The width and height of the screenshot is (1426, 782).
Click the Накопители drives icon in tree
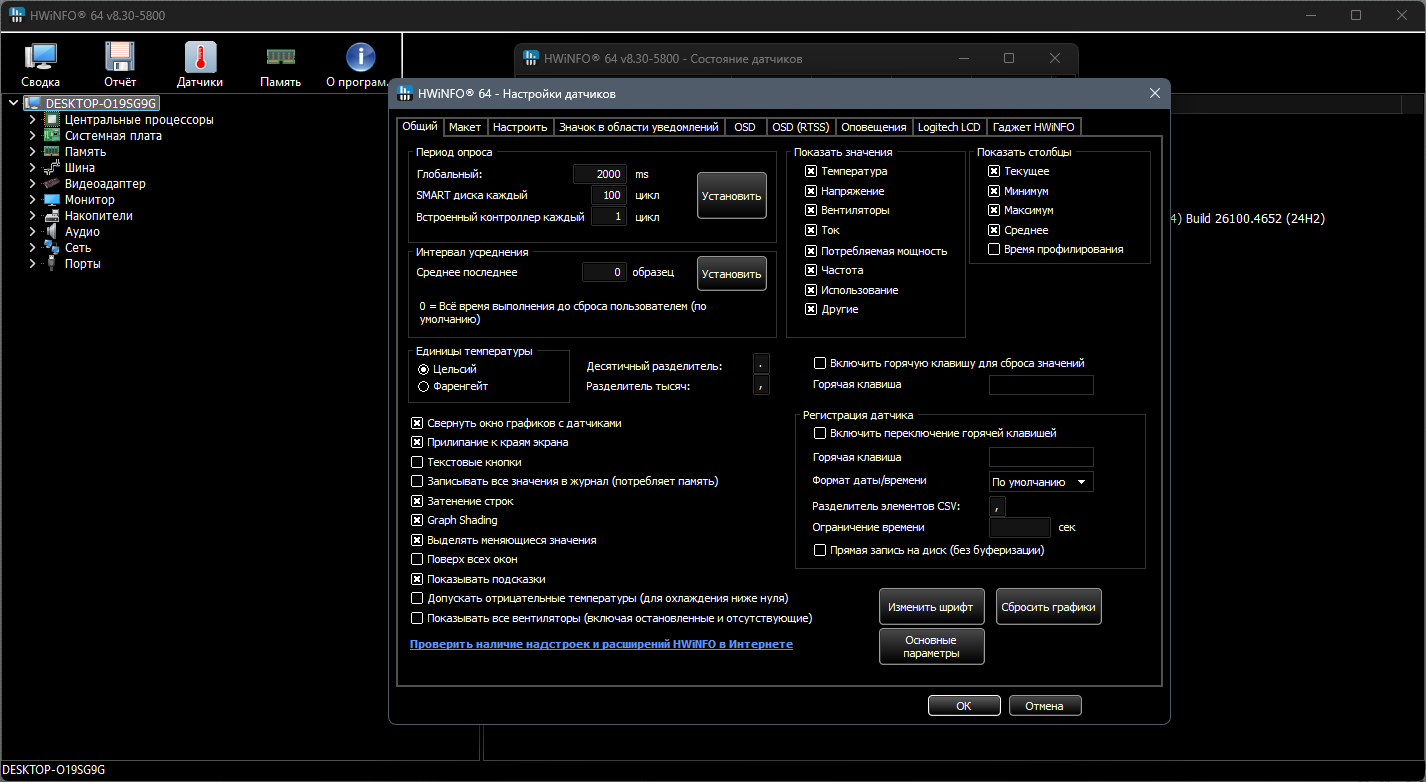tap(52, 216)
